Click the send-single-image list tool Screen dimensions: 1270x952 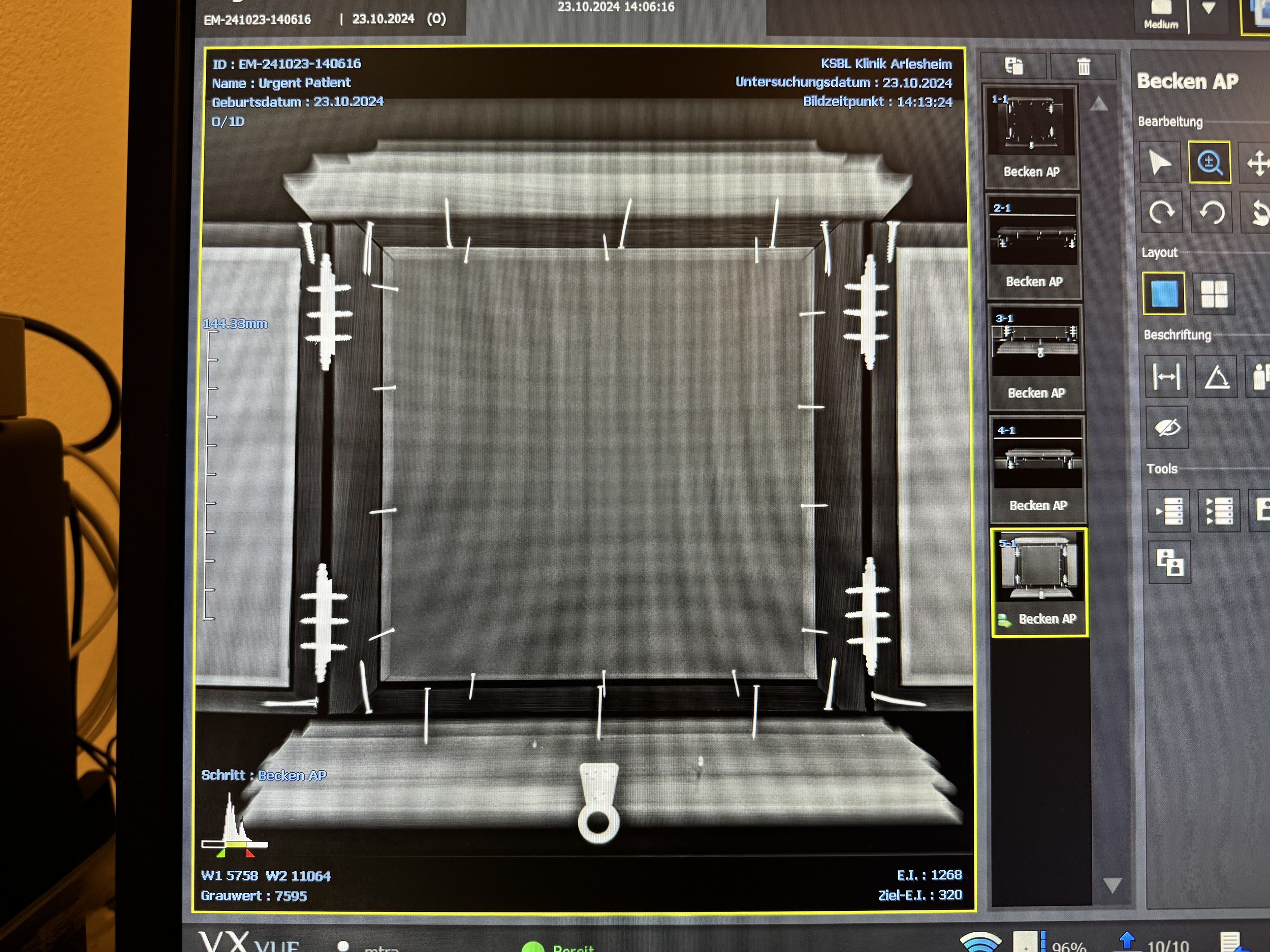(1169, 510)
